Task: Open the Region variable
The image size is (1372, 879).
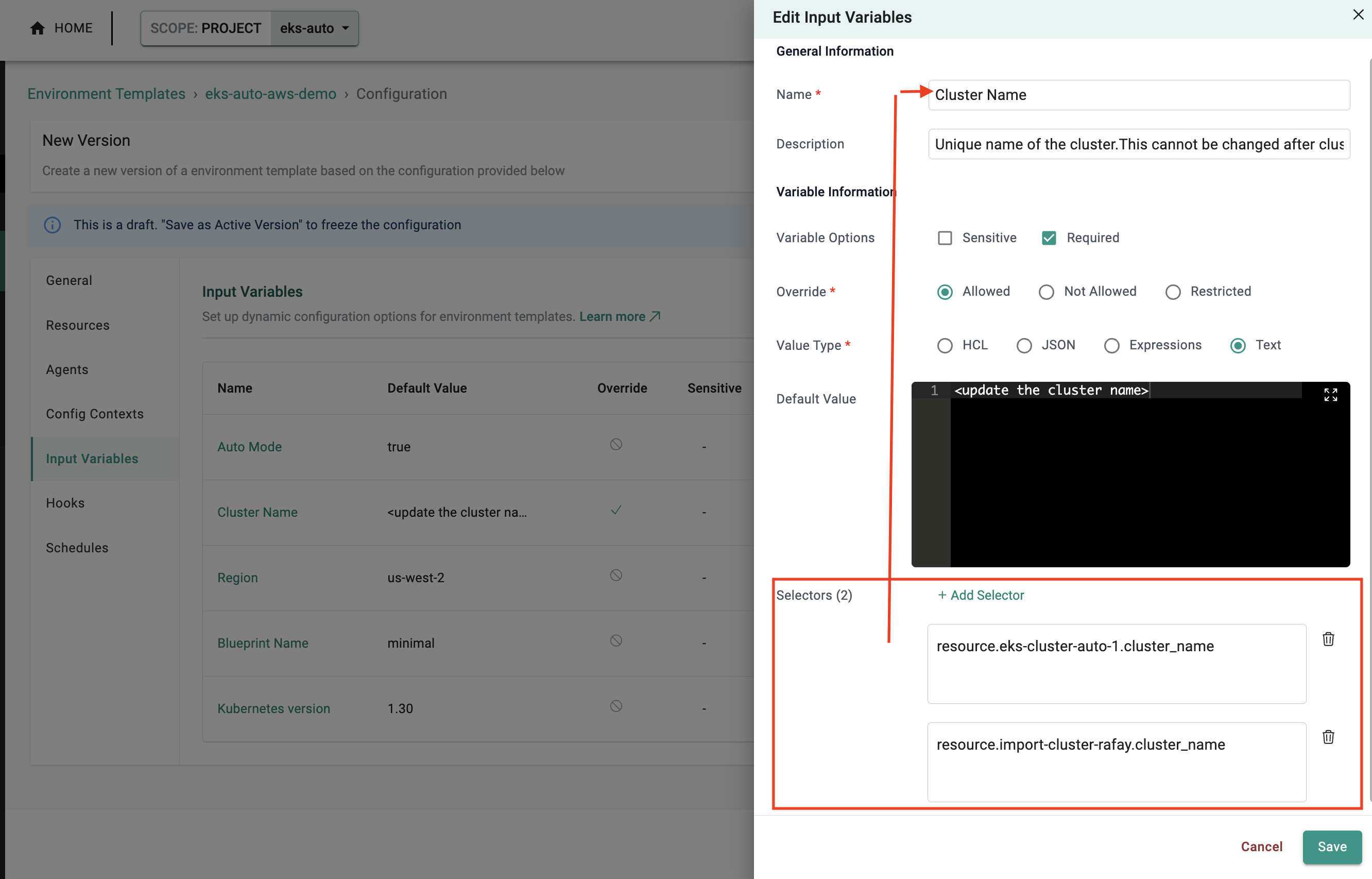Action: coord(237,578)
